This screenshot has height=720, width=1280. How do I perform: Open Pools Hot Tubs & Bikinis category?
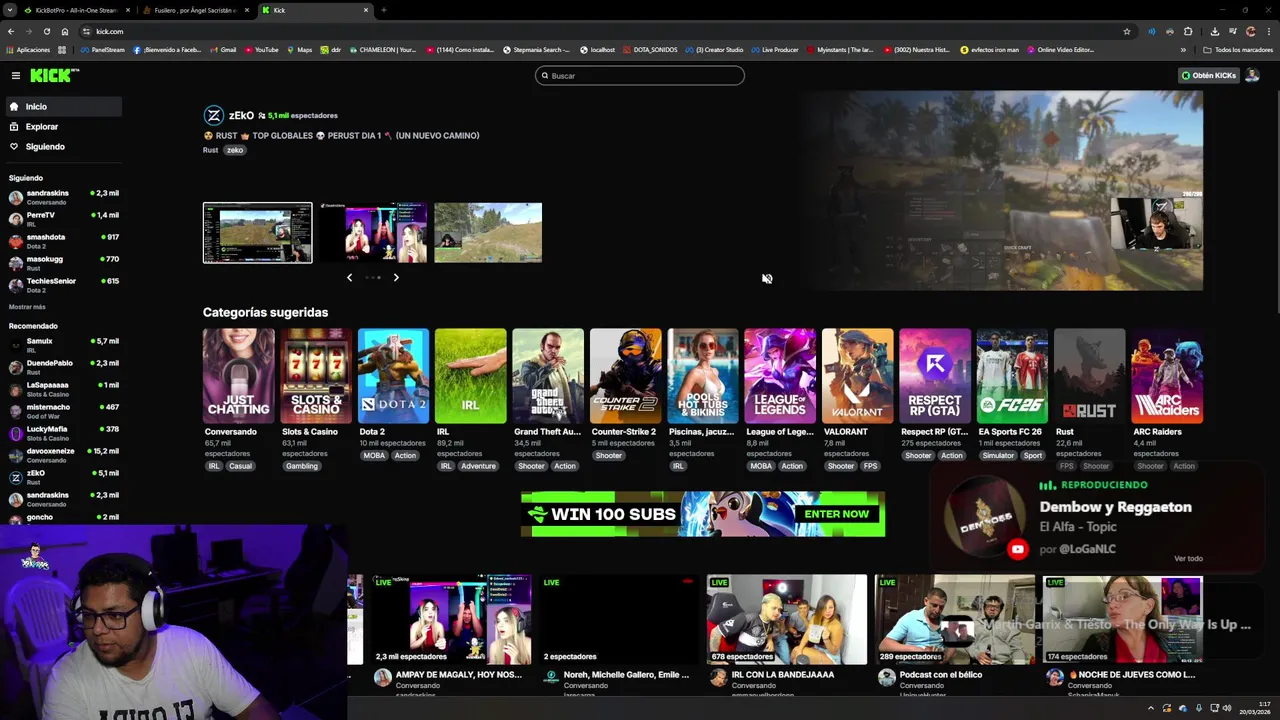703,376
